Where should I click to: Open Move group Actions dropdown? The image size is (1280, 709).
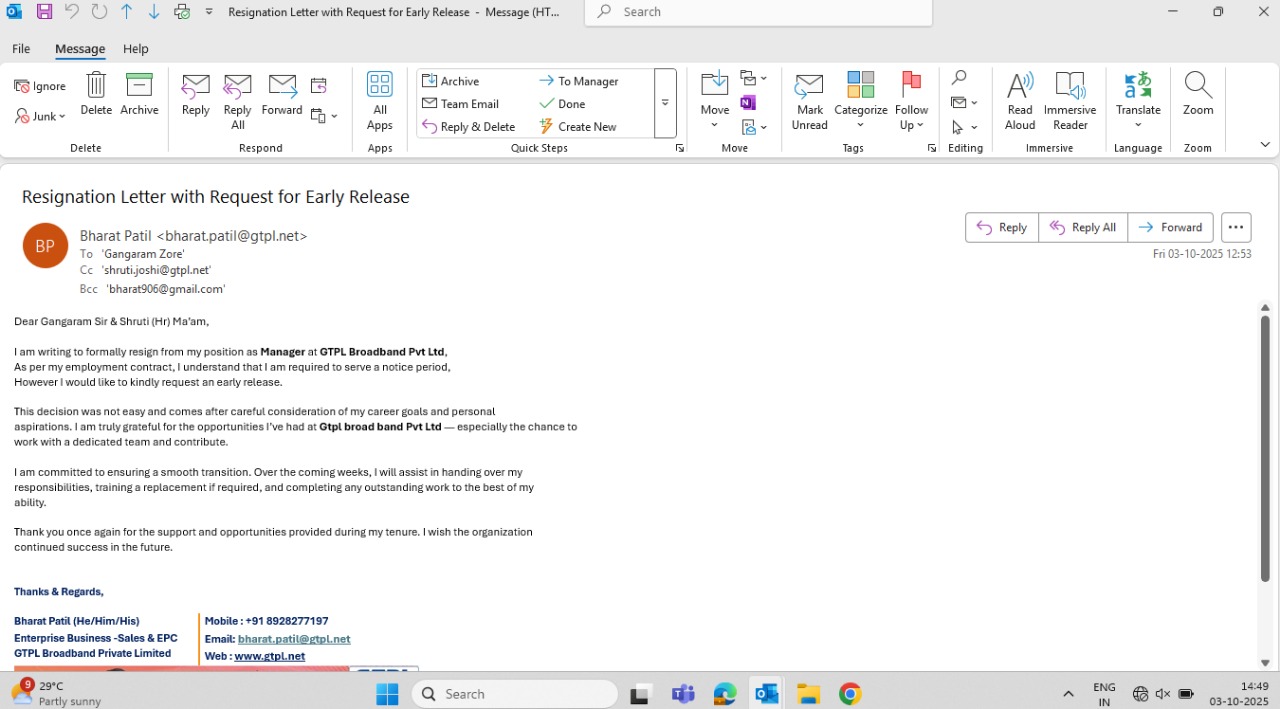(753, 127)
